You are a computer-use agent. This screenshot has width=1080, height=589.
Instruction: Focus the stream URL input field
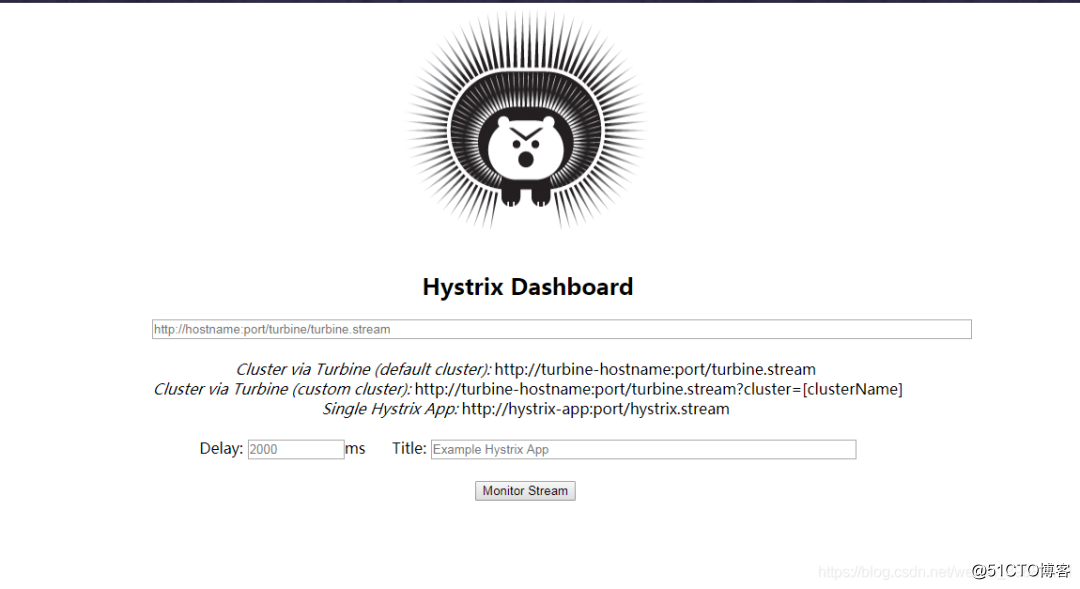[561, 329]
